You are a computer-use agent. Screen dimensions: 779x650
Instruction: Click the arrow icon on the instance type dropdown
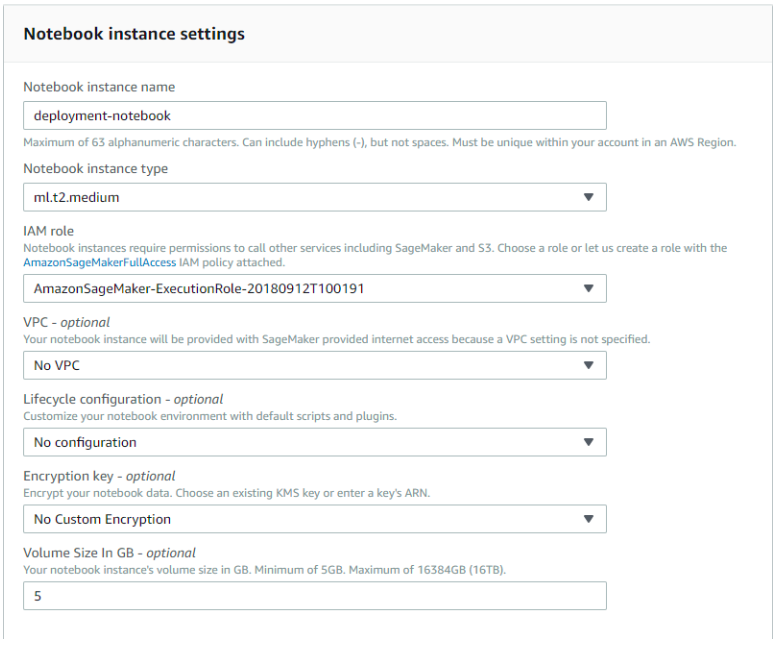pos(589,197)
